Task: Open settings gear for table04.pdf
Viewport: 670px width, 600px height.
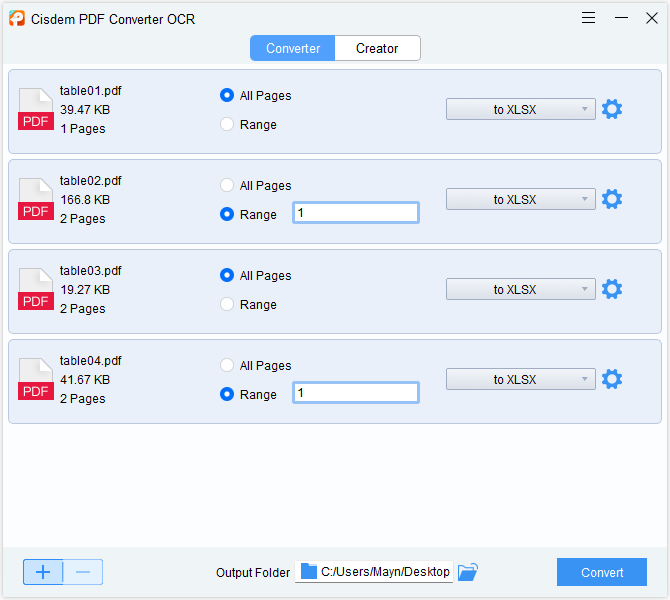Action: (612, 380)
